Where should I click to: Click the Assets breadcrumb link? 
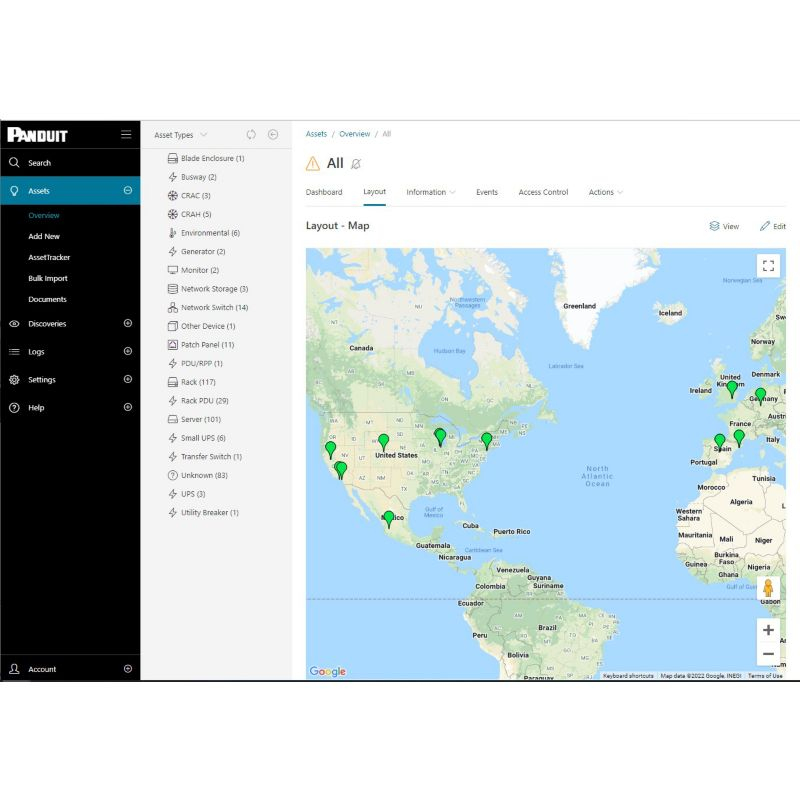tap(316, 134)
